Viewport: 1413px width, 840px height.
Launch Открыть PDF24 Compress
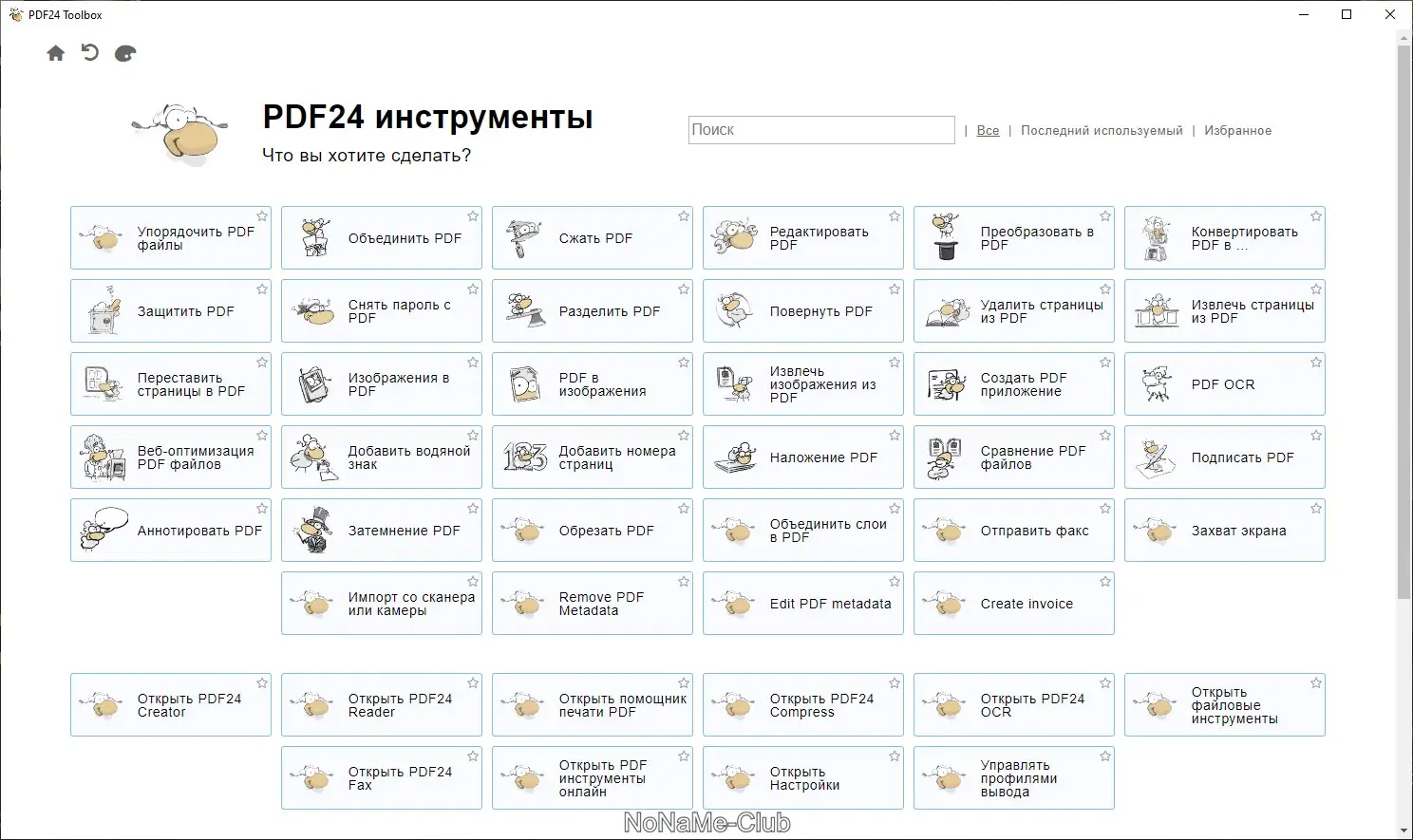(x=803, y=705)
